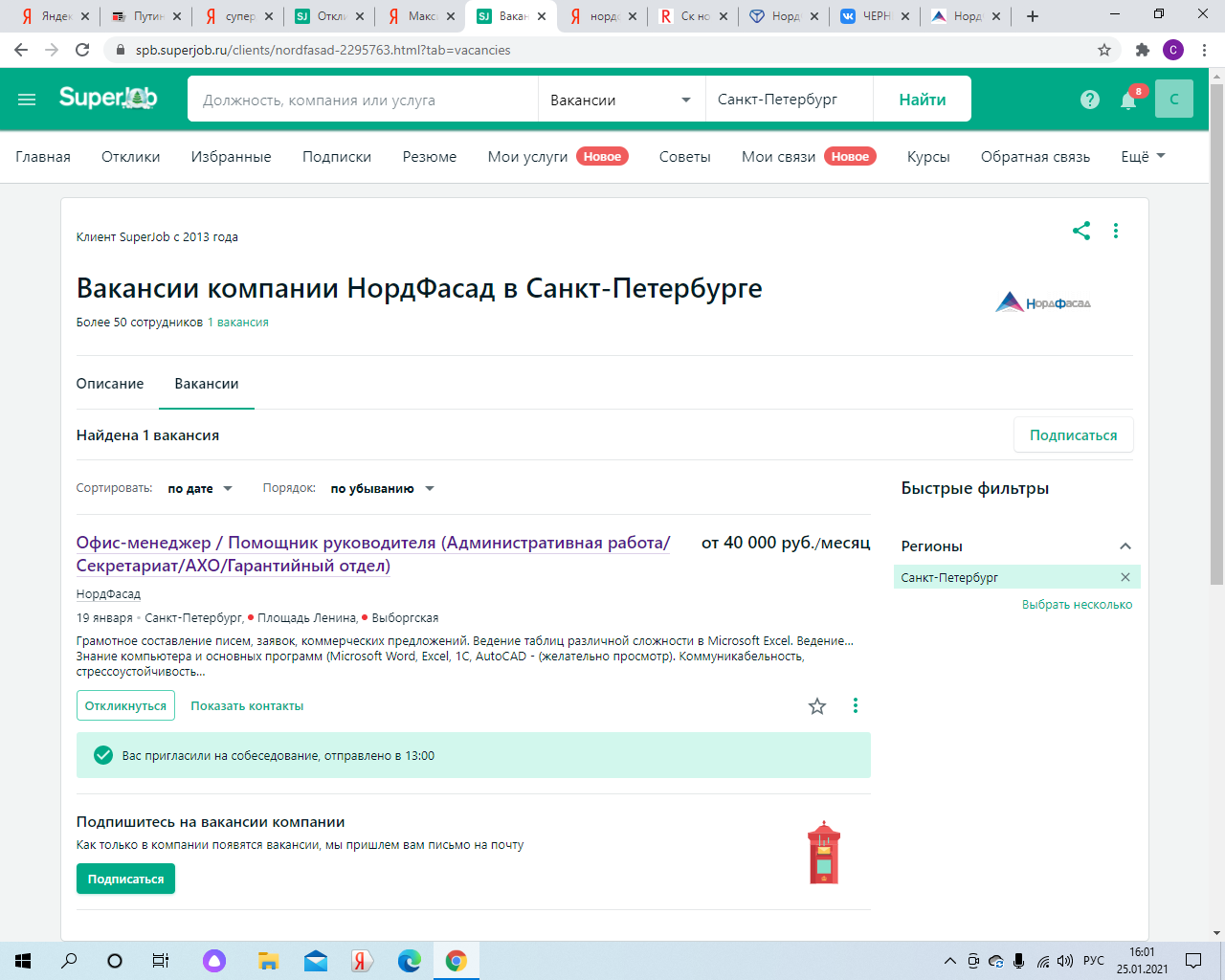Open the Вакансии search type dropdown
This screenshot has height=980, width=1225.
pyautogui.click(x=621, y=100)
